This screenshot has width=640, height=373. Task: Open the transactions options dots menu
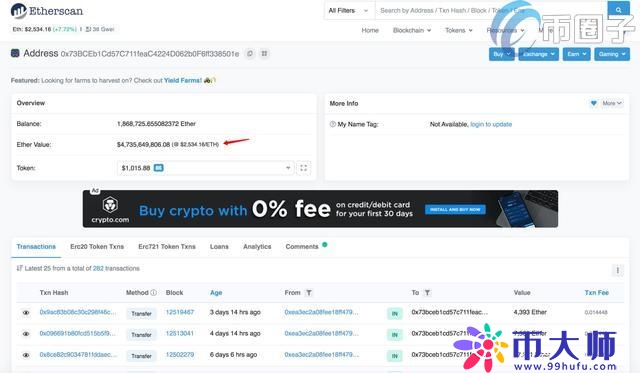[x=618, y=270]
